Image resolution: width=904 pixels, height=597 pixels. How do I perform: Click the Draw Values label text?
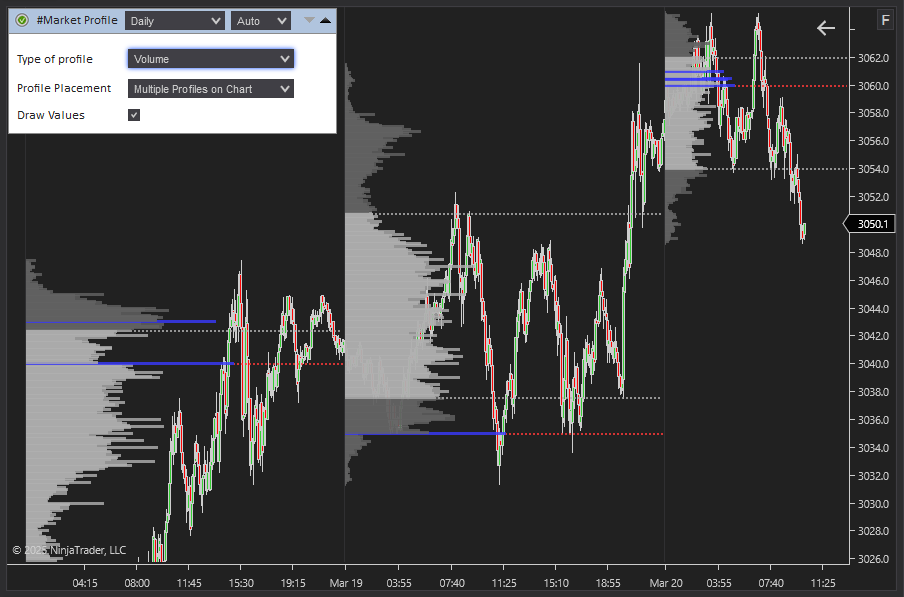click(51, 115)
